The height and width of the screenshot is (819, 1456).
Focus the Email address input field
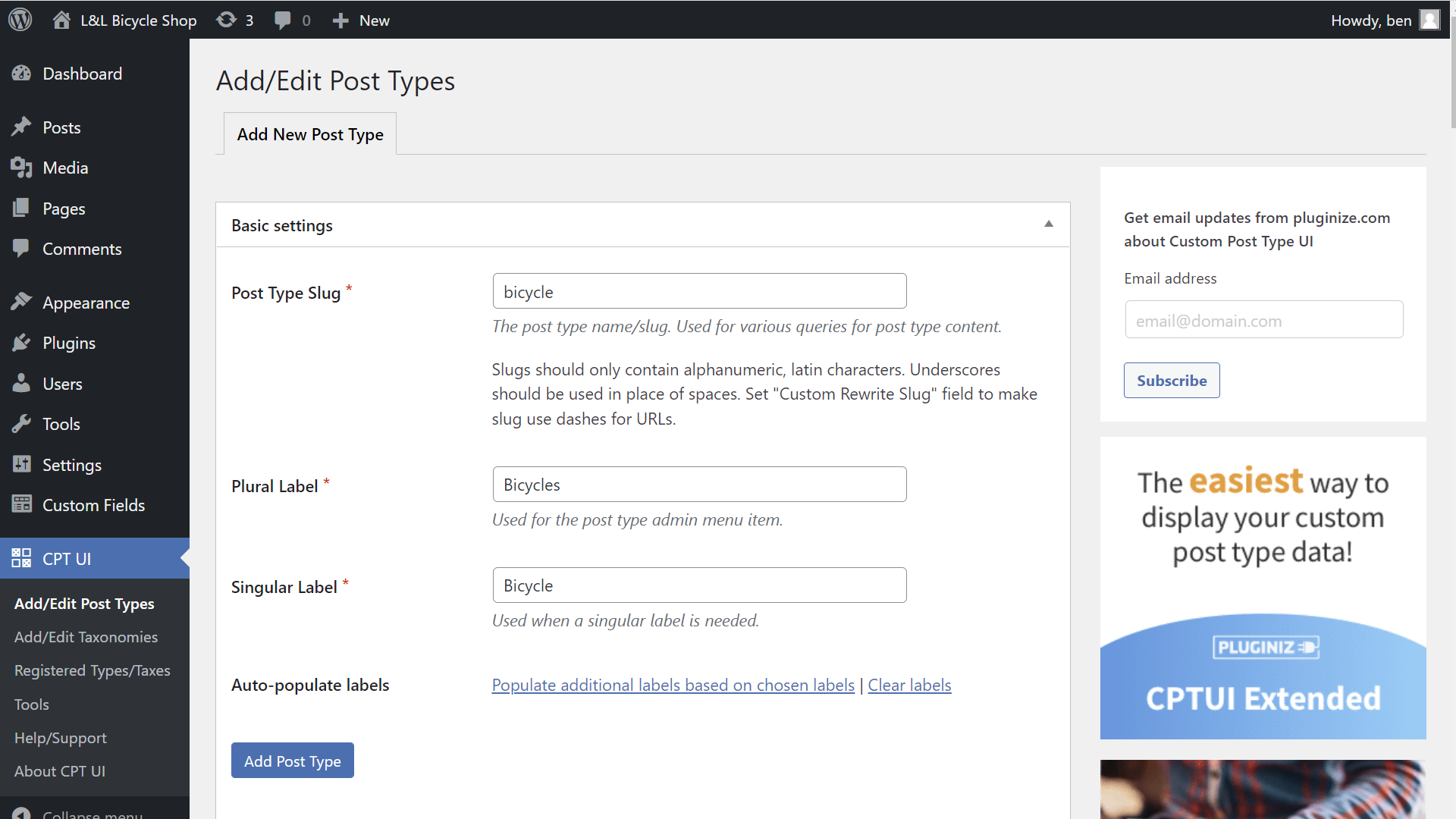click(1263, 320)
